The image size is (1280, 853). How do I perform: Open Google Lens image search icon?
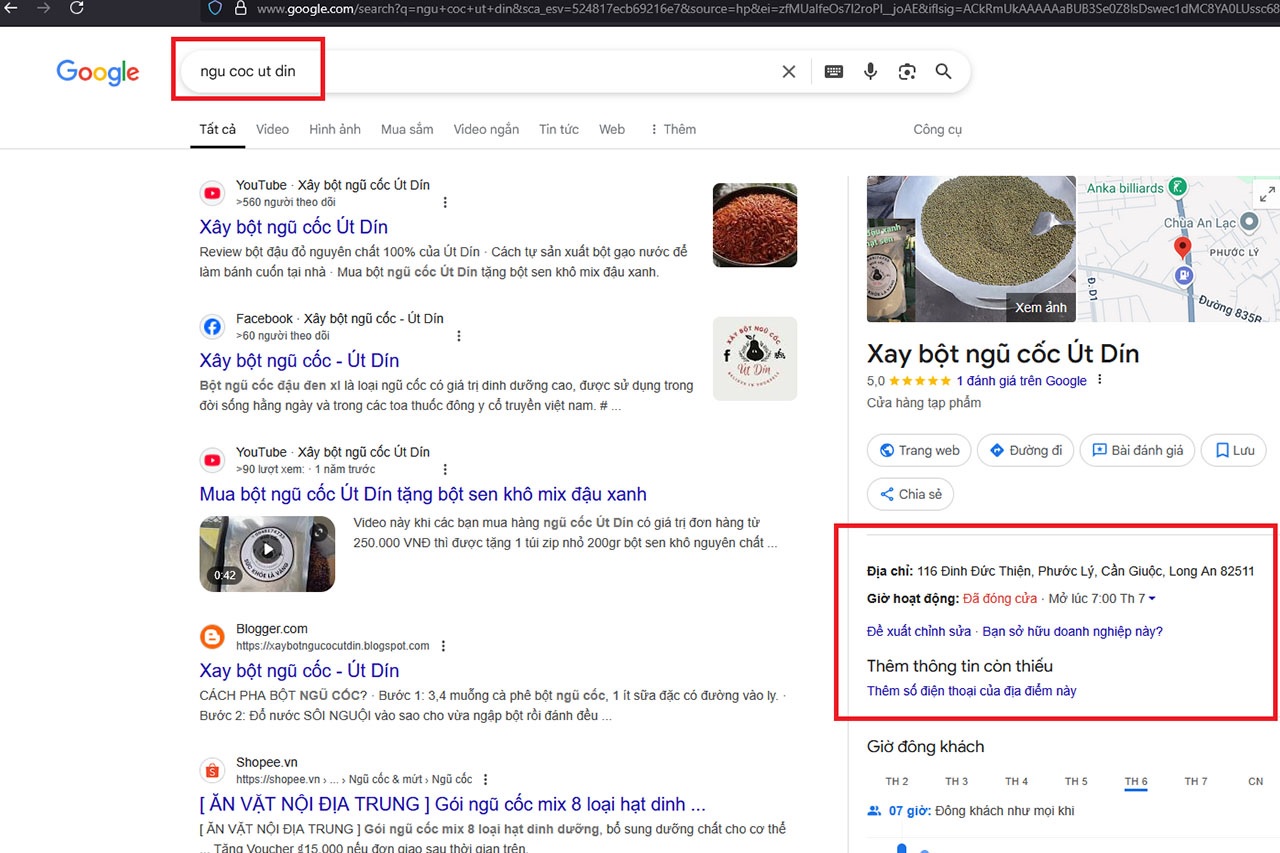pyautogui.click(x=906, y=72)
